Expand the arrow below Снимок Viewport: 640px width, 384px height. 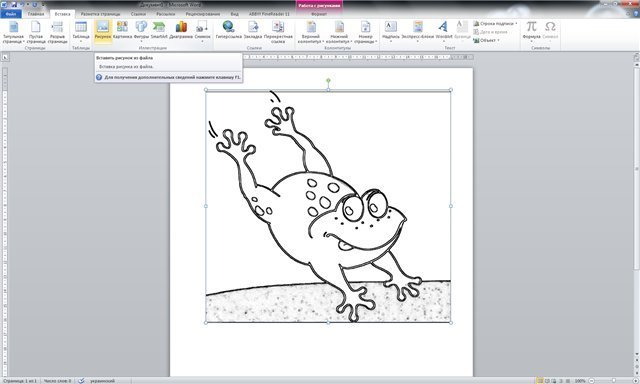click(202, 42)
